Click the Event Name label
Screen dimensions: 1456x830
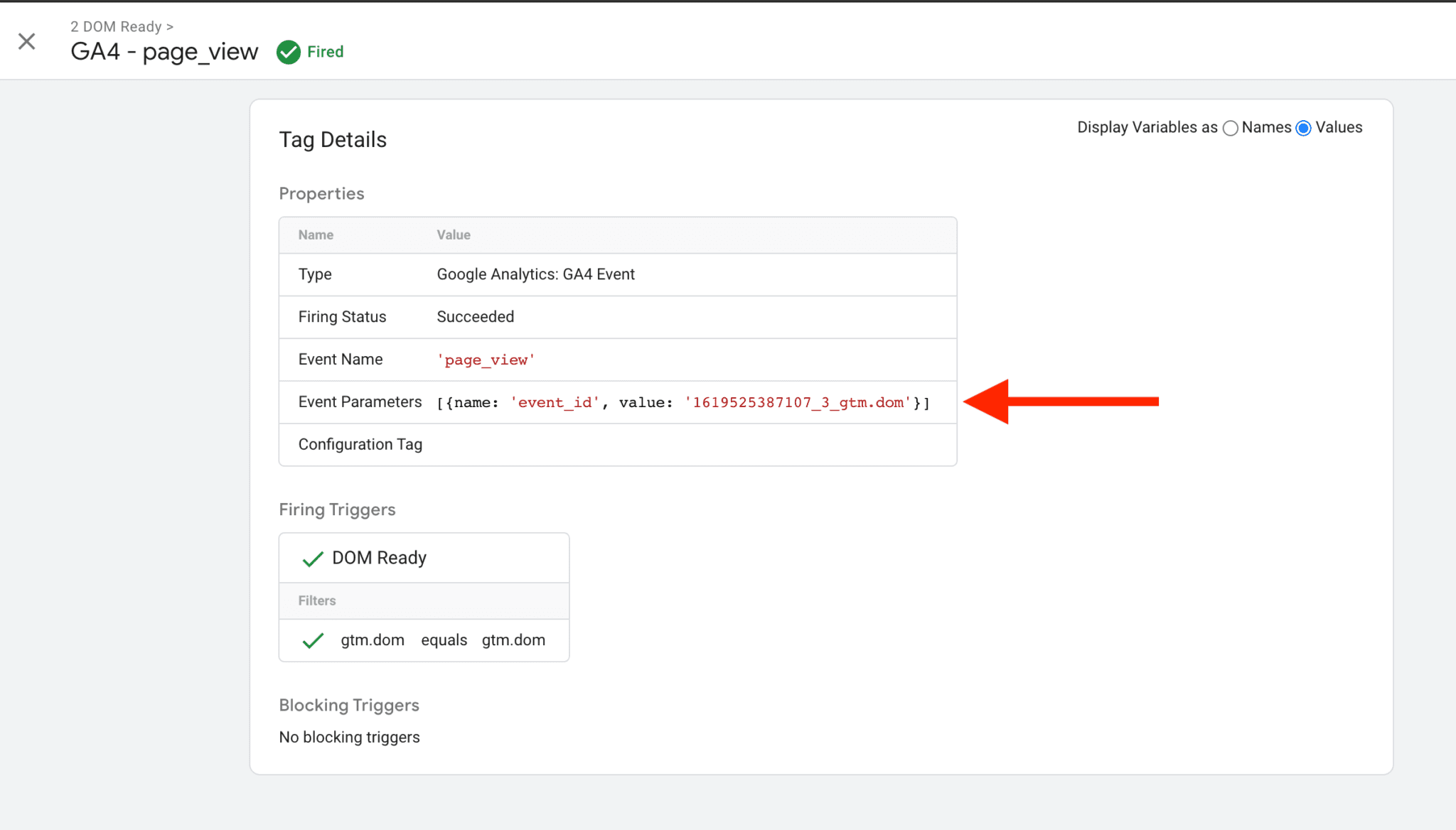click(x=341, y=360)
